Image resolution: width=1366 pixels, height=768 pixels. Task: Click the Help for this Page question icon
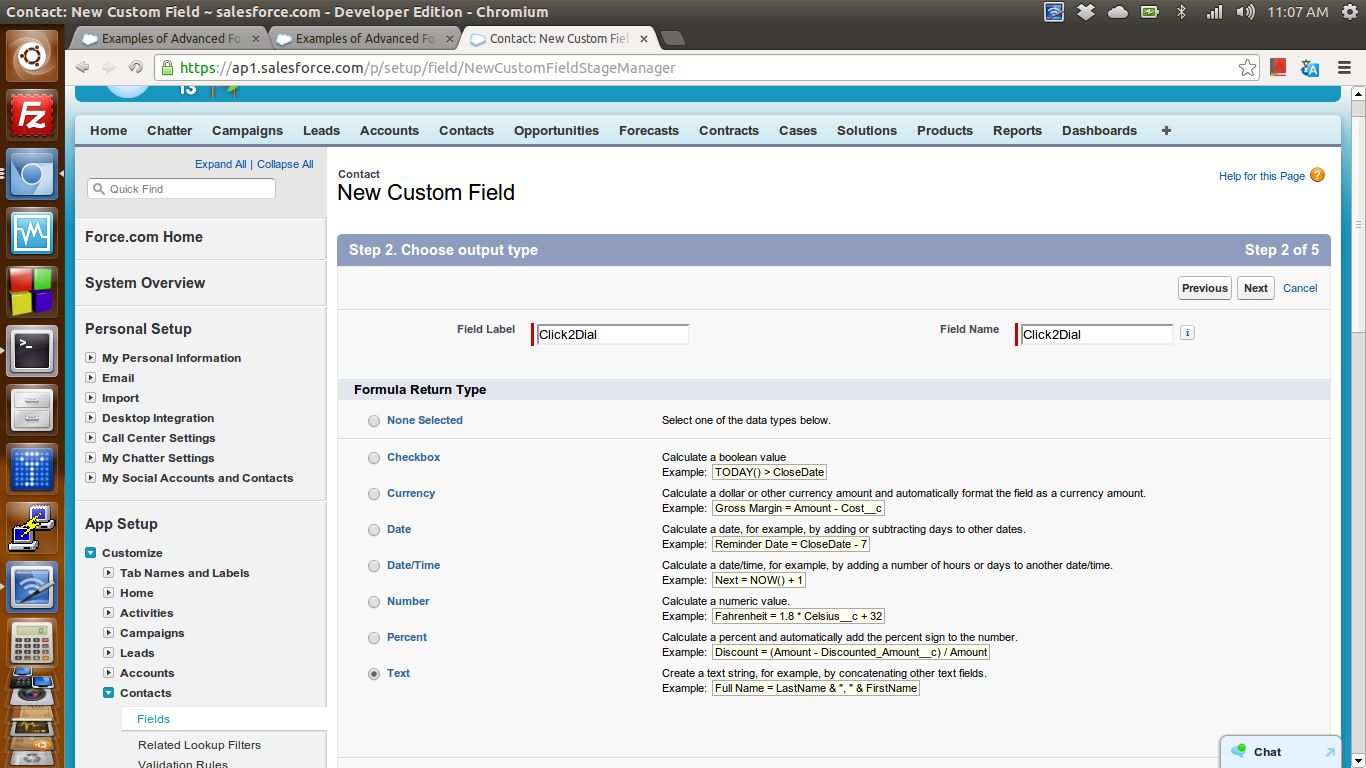coord(1317,175)
